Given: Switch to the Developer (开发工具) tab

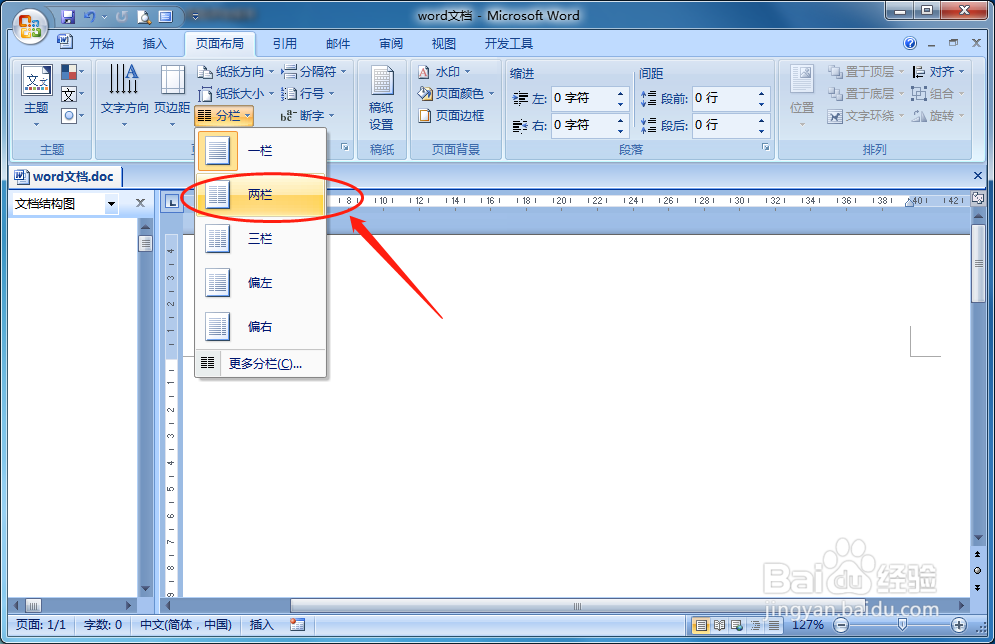Looking at the screenshot, I should point(508,44).
